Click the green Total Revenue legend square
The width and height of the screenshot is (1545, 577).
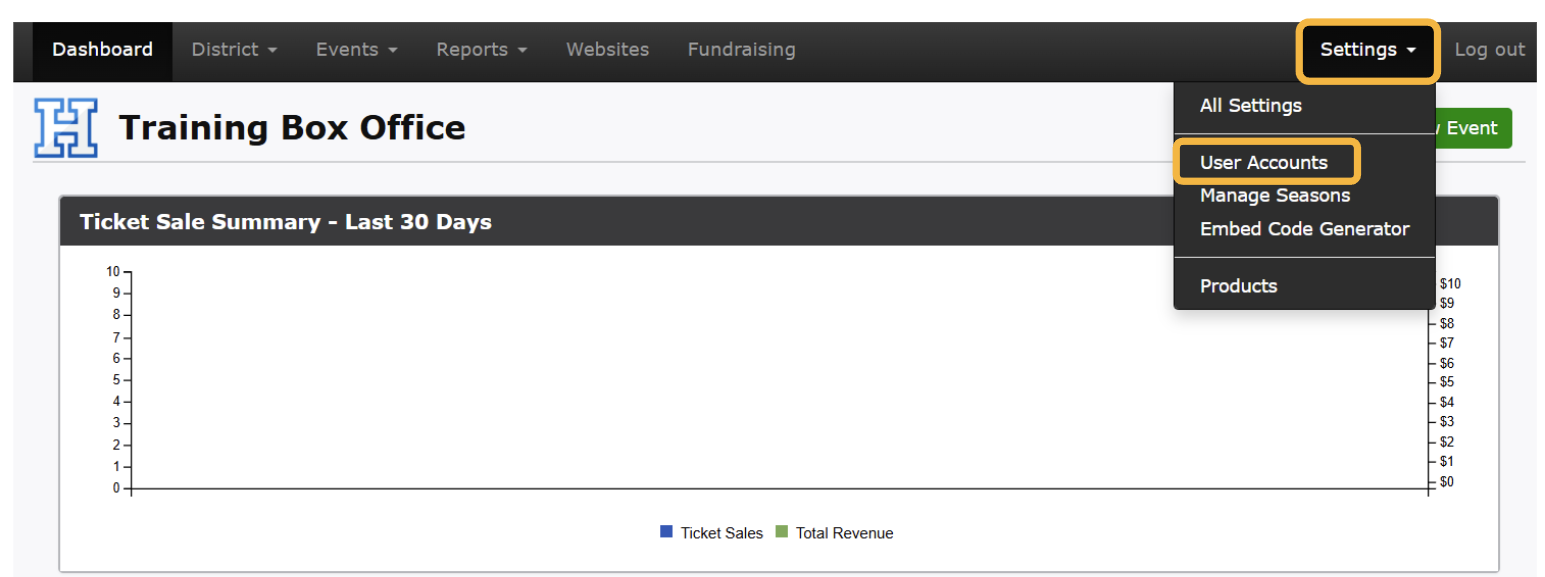(x=782, y=532)
